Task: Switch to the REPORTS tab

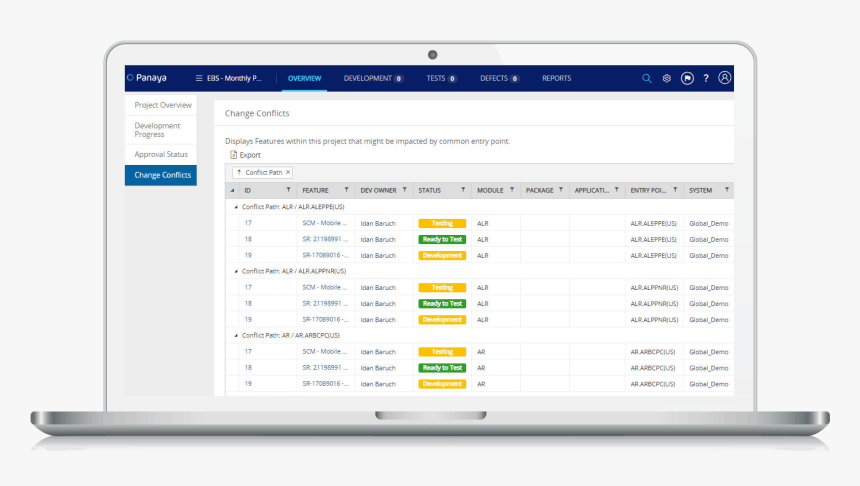Action: tap(557, 78)
